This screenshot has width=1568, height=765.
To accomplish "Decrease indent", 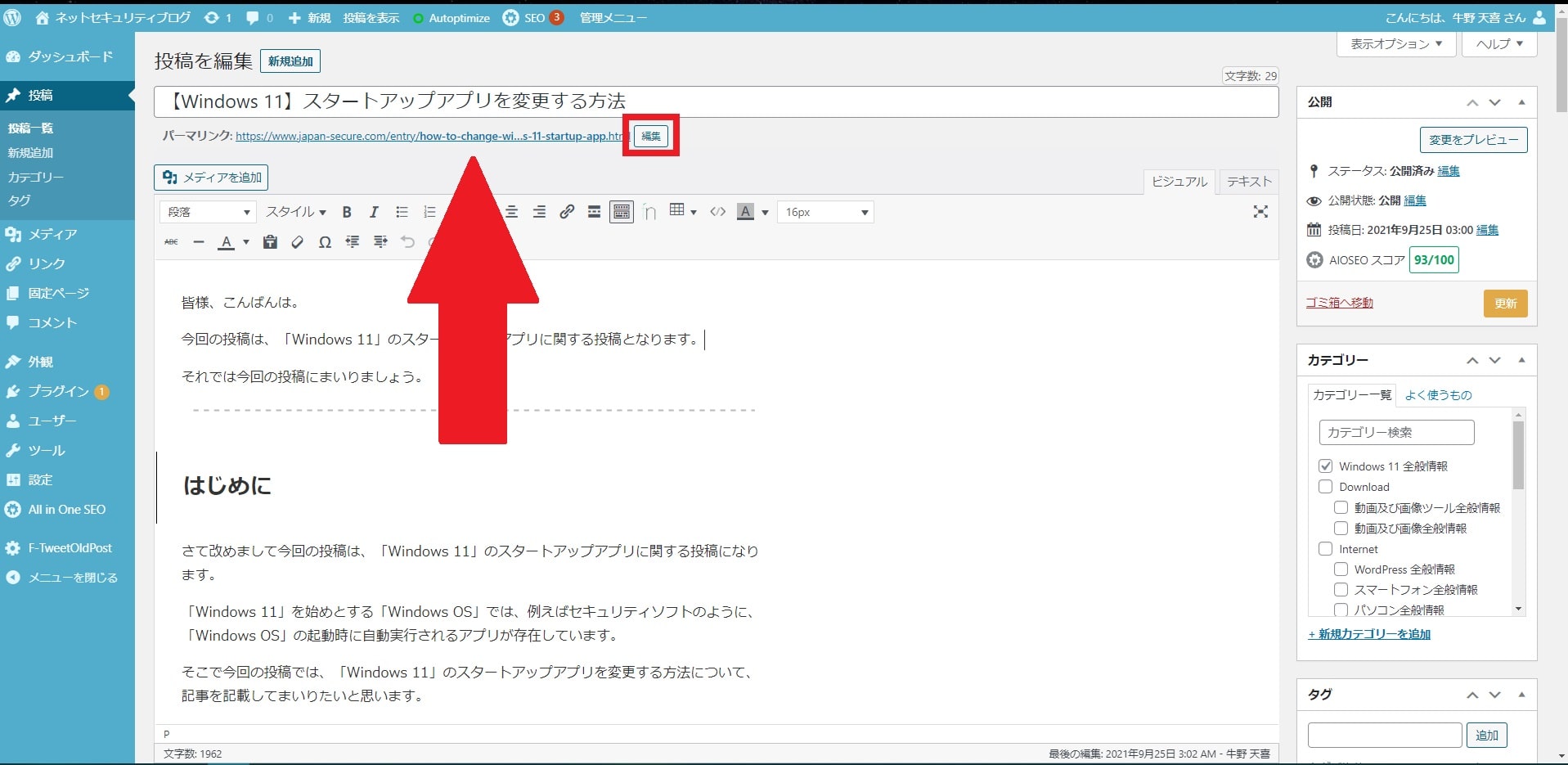I will tap(353, 242).
